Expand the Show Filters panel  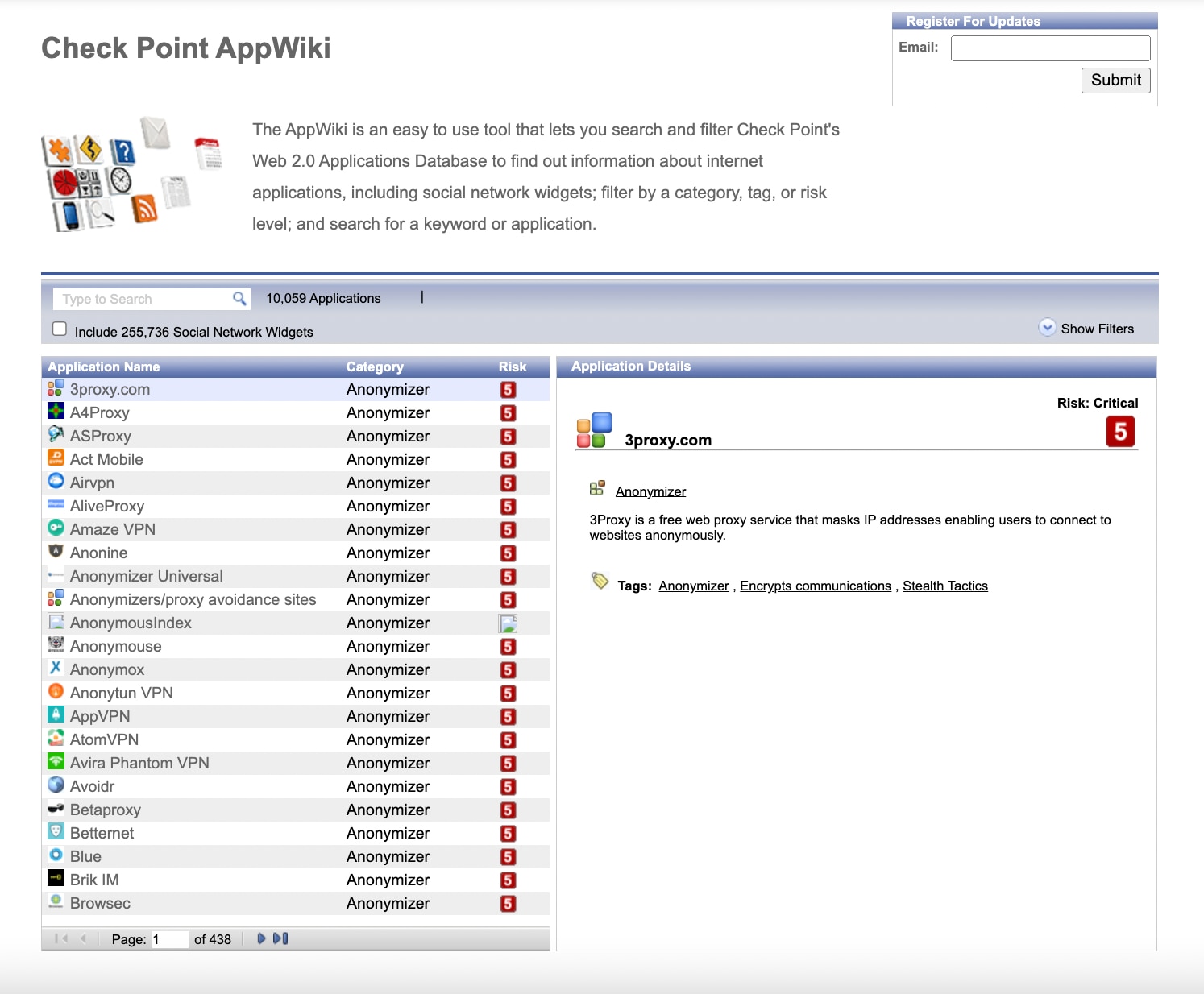point(1048,328)
